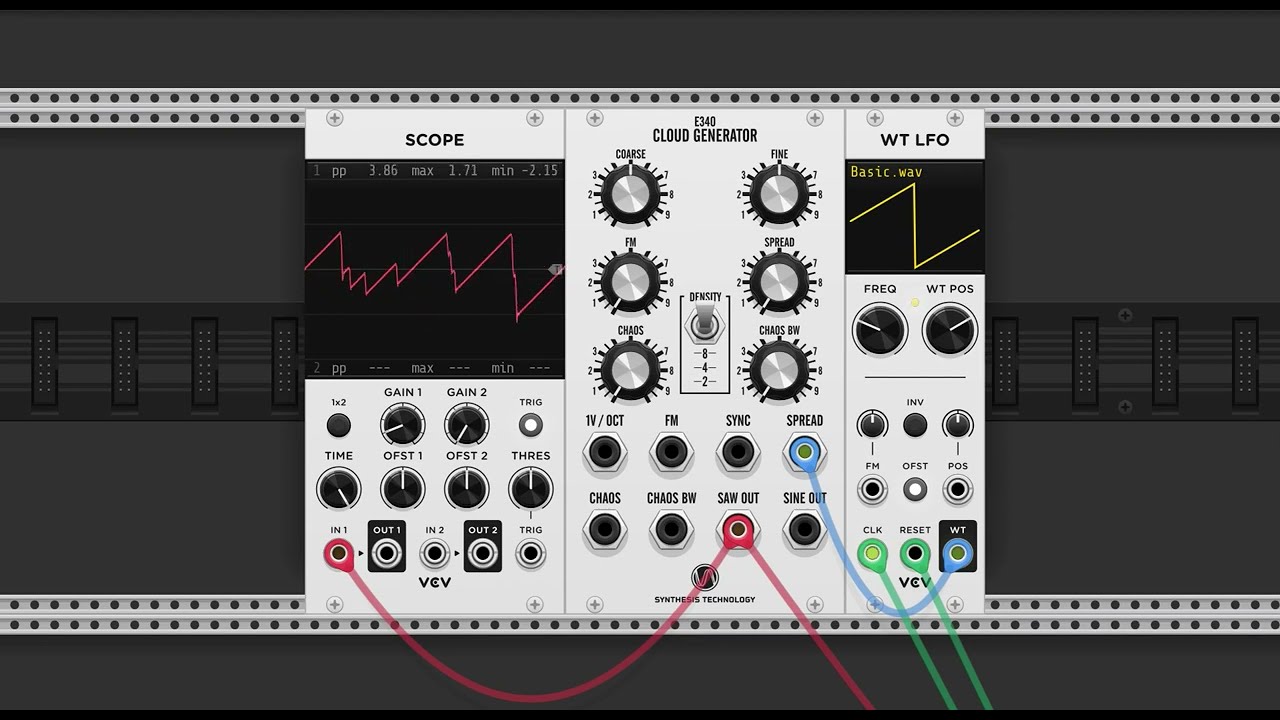Click the FINE knob
This screenshot has height=720, width=1280.
tap(779, 194)
